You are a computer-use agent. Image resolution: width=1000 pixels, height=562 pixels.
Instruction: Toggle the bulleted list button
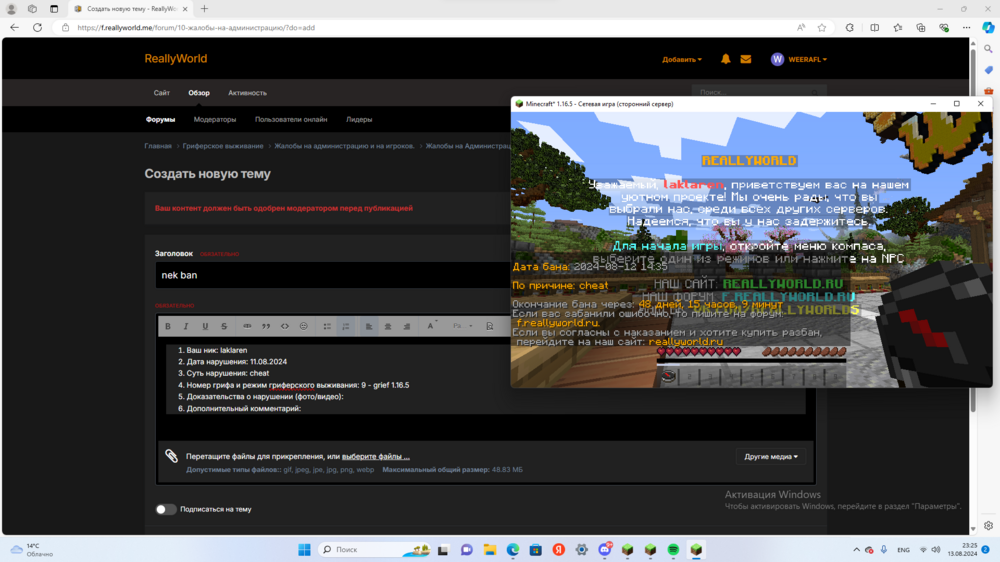[327, 326]
